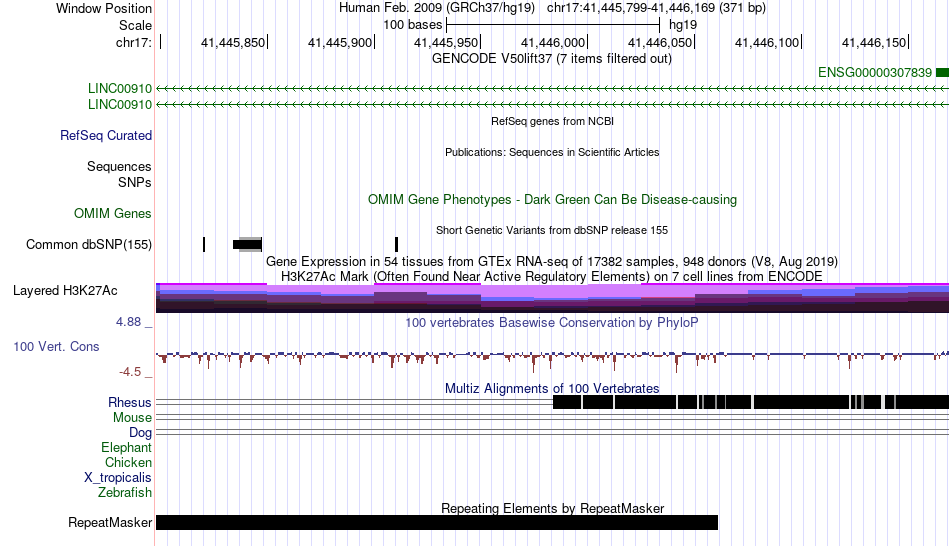The image size is (950, 546).
Task: Select the RepeatMasker track label
Action: [110, 522]
